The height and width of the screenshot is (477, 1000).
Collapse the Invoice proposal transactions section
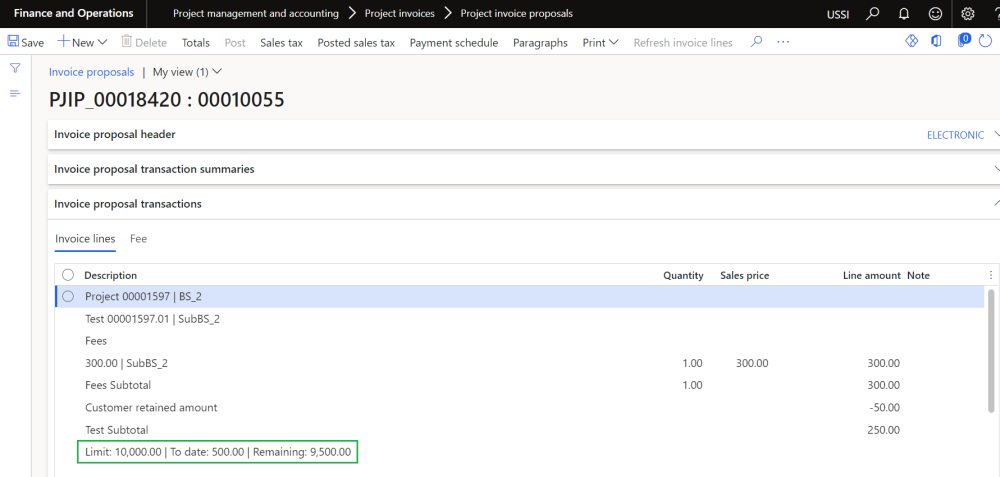995,204
